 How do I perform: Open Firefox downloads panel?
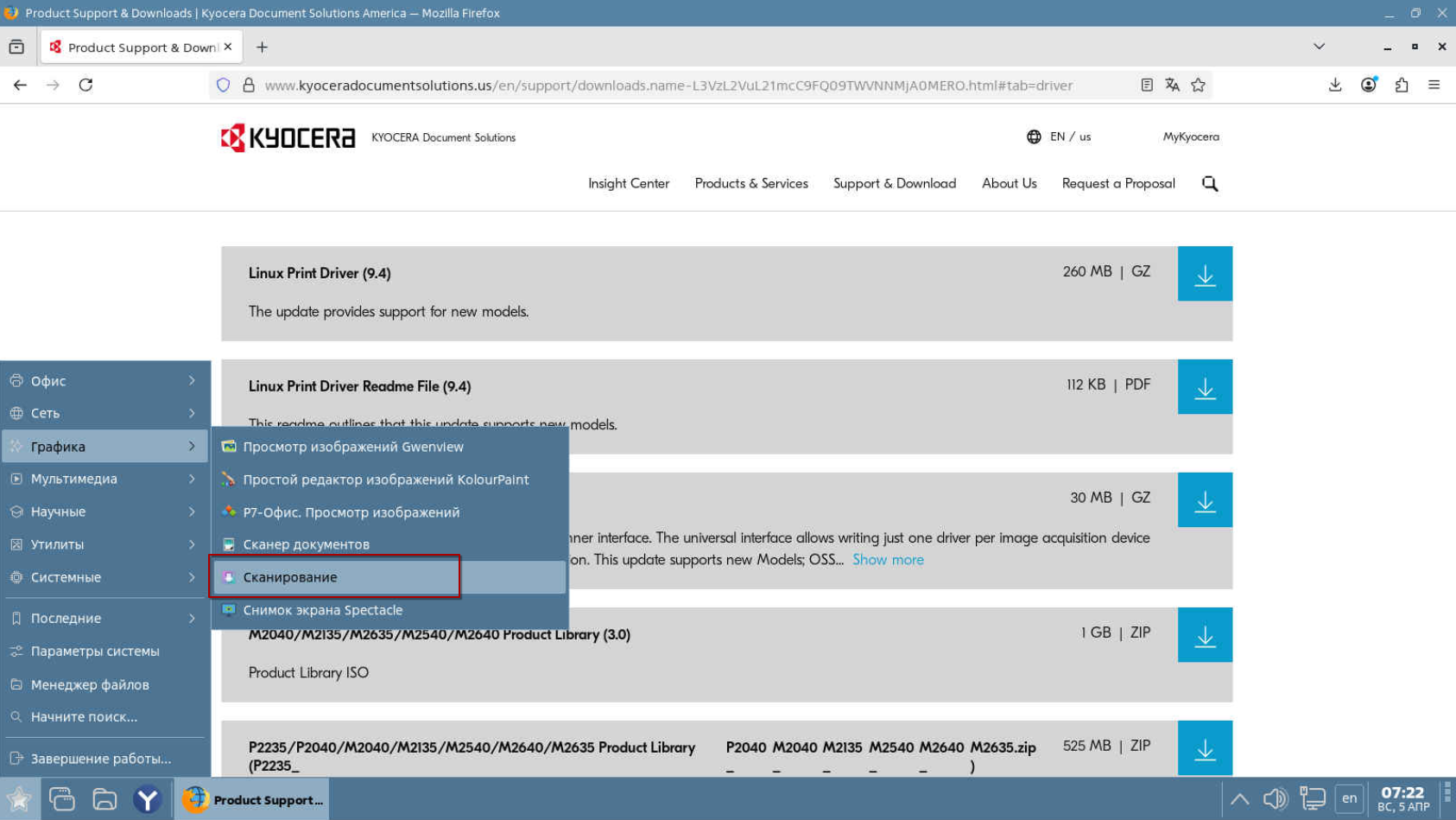point(1334,85)
